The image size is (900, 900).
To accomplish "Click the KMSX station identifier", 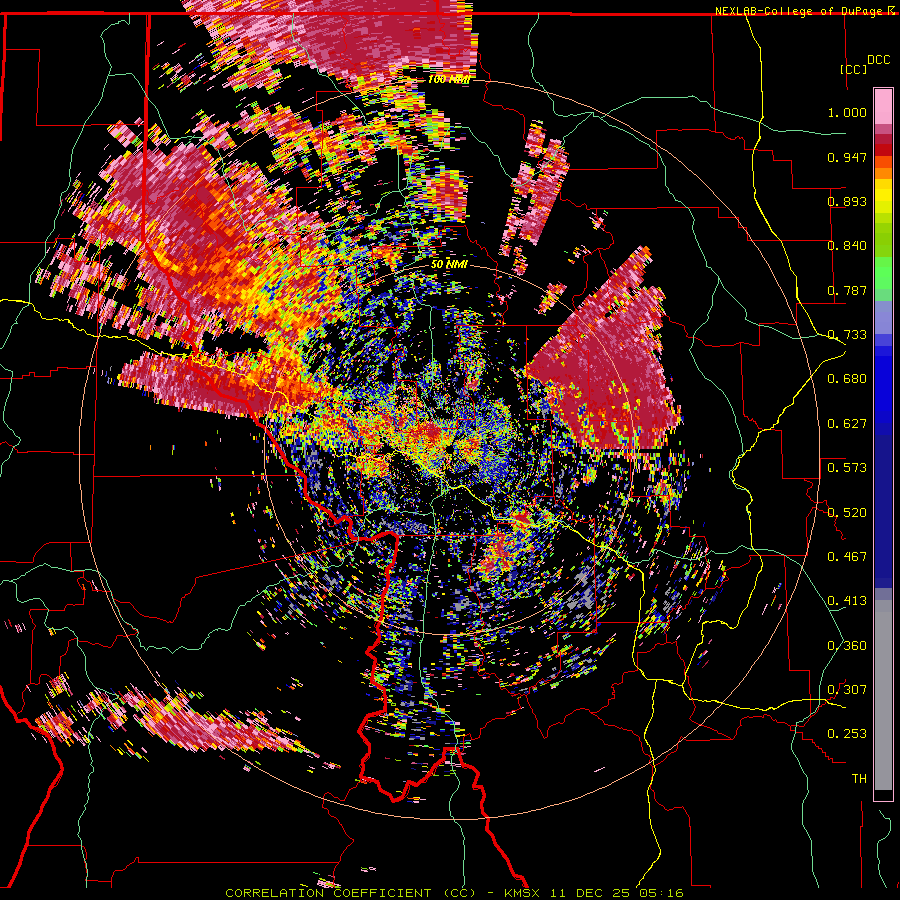I will pos(524,893).
